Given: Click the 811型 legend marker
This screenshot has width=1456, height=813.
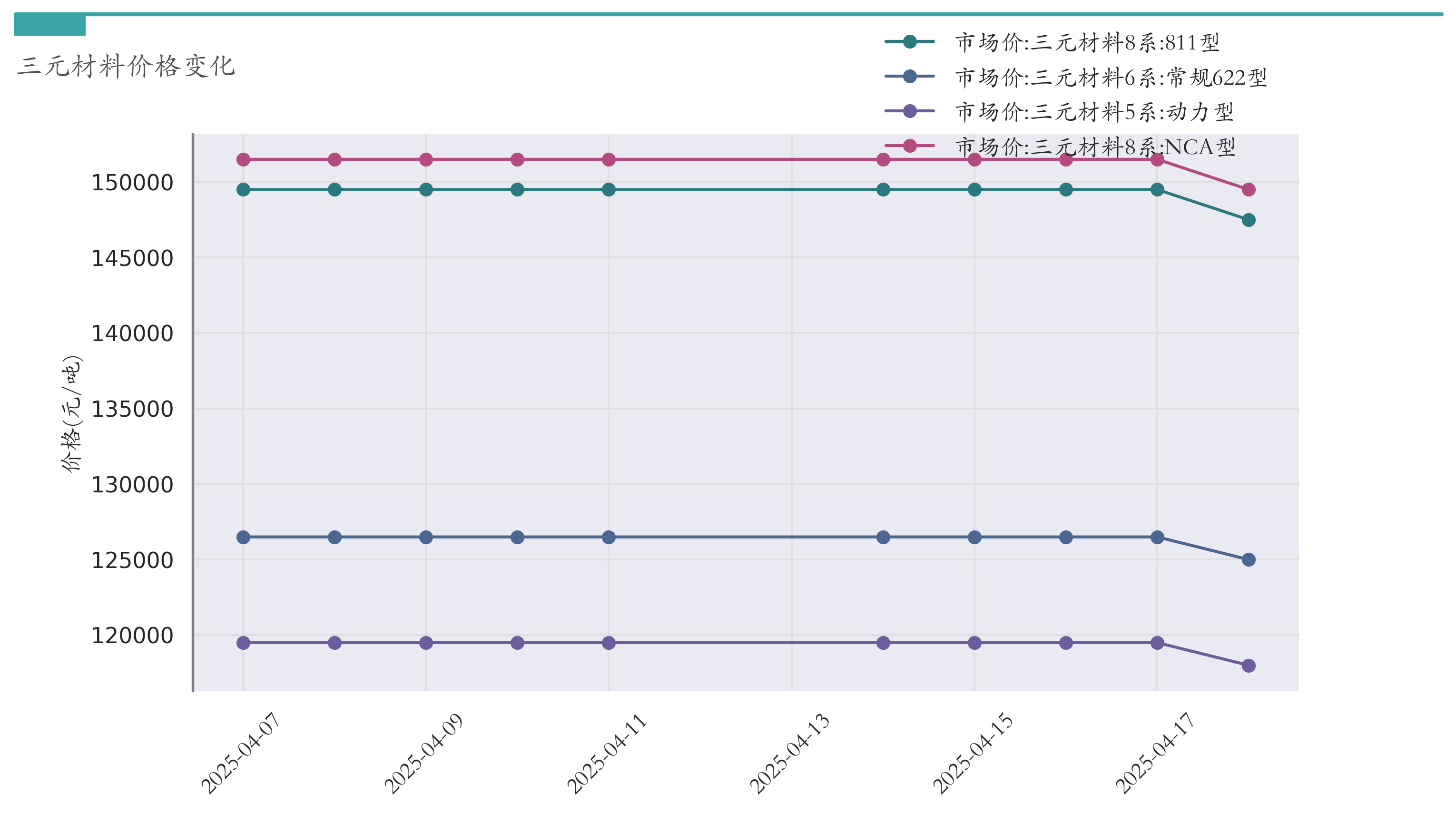Looking at the screenshot, I should tap(909, 41).
